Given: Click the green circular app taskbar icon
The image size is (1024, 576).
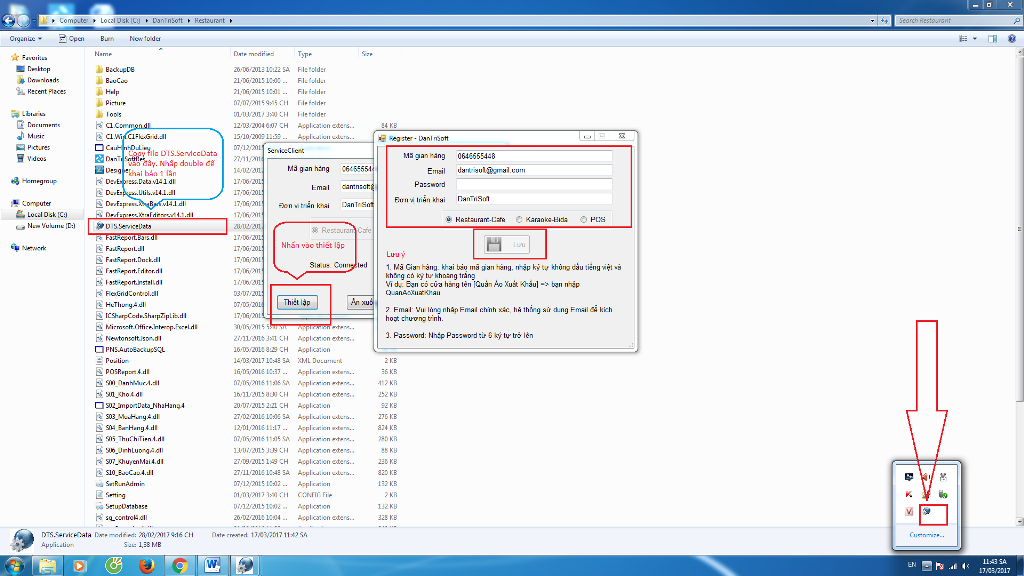Looking at the screenshot, I should (x=114, y=566).
